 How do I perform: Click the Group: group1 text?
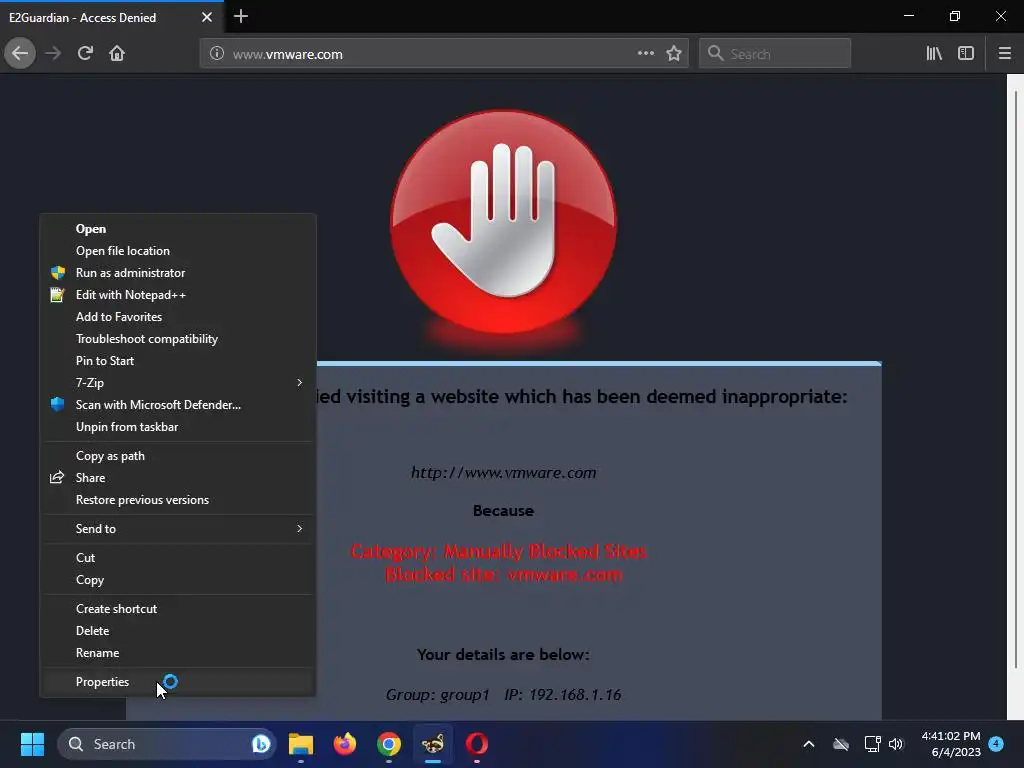pos(438,695)
